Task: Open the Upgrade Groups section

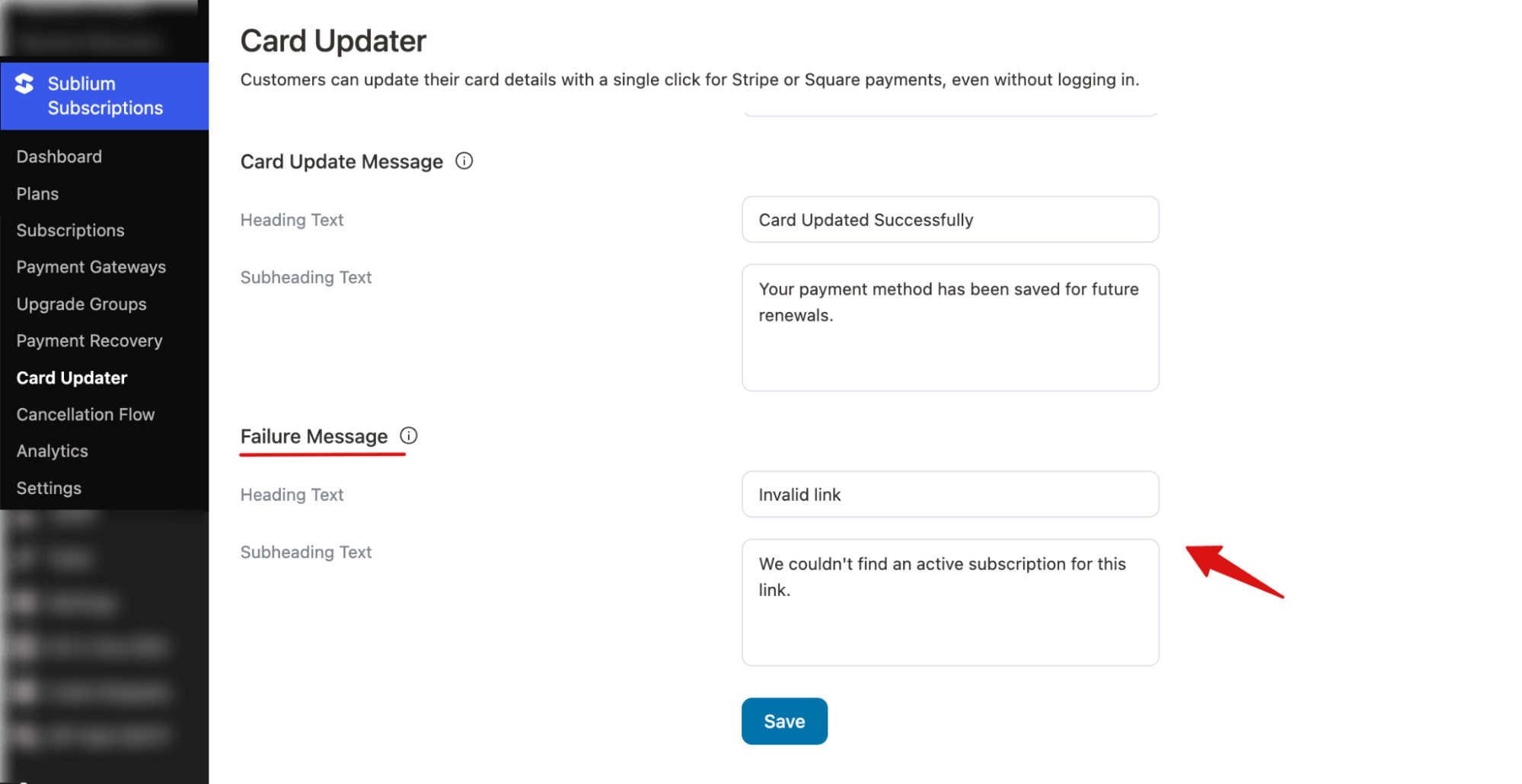Action: (81, 304)
